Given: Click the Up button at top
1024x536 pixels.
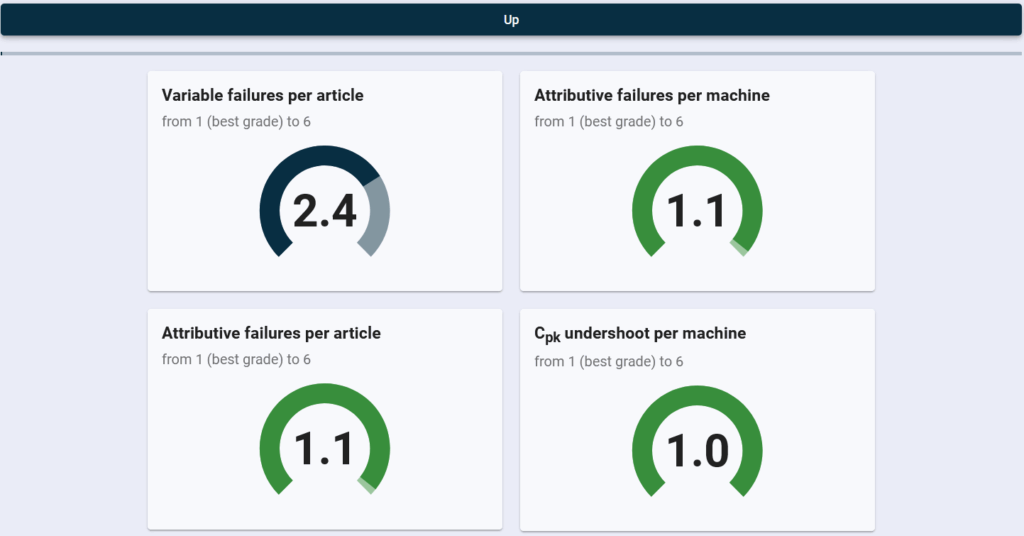Looking at the screenshot, I should coord(511,20).
